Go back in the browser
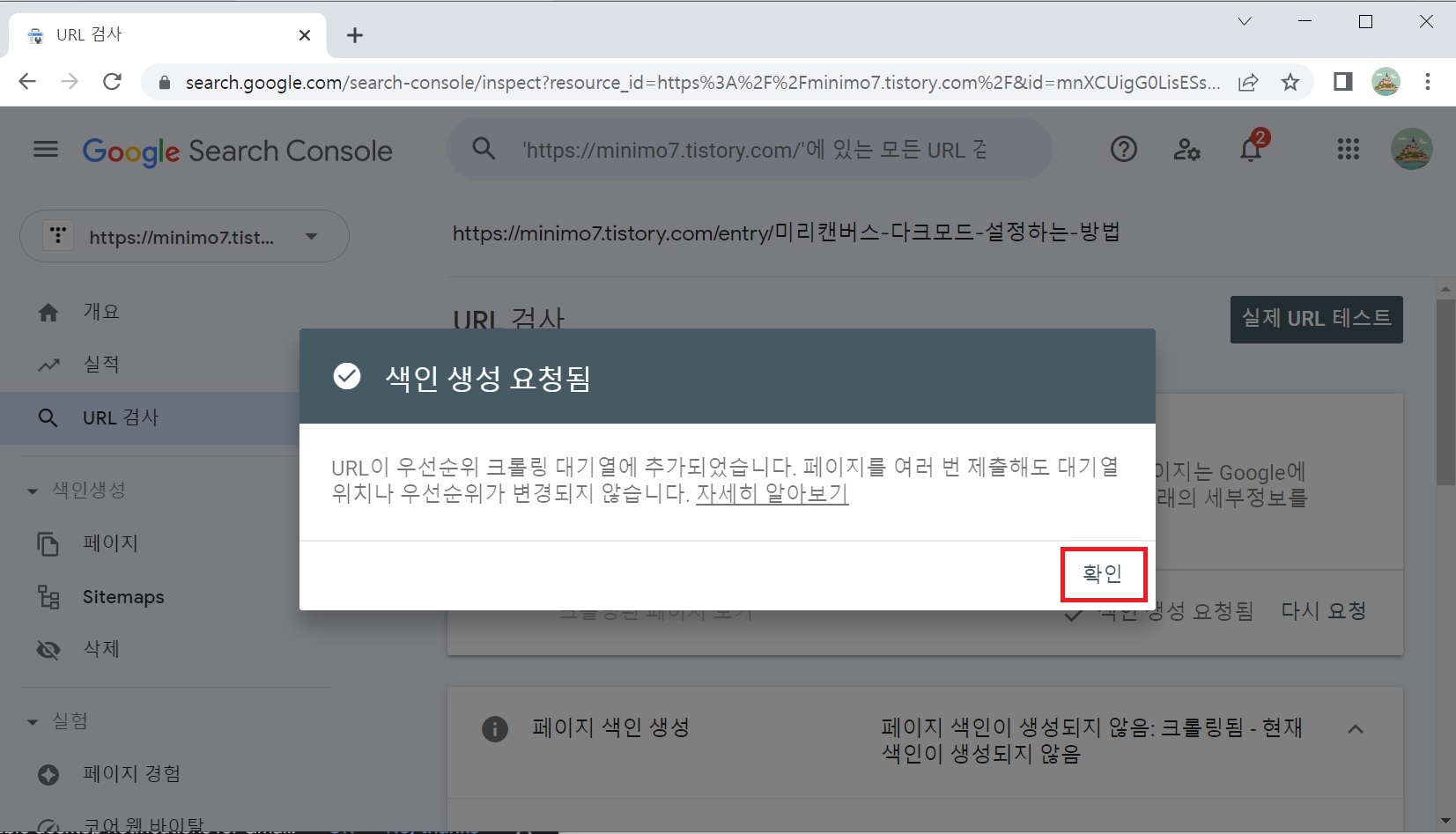This screenshot has height=834, width=1456. (x=27, y=82)
